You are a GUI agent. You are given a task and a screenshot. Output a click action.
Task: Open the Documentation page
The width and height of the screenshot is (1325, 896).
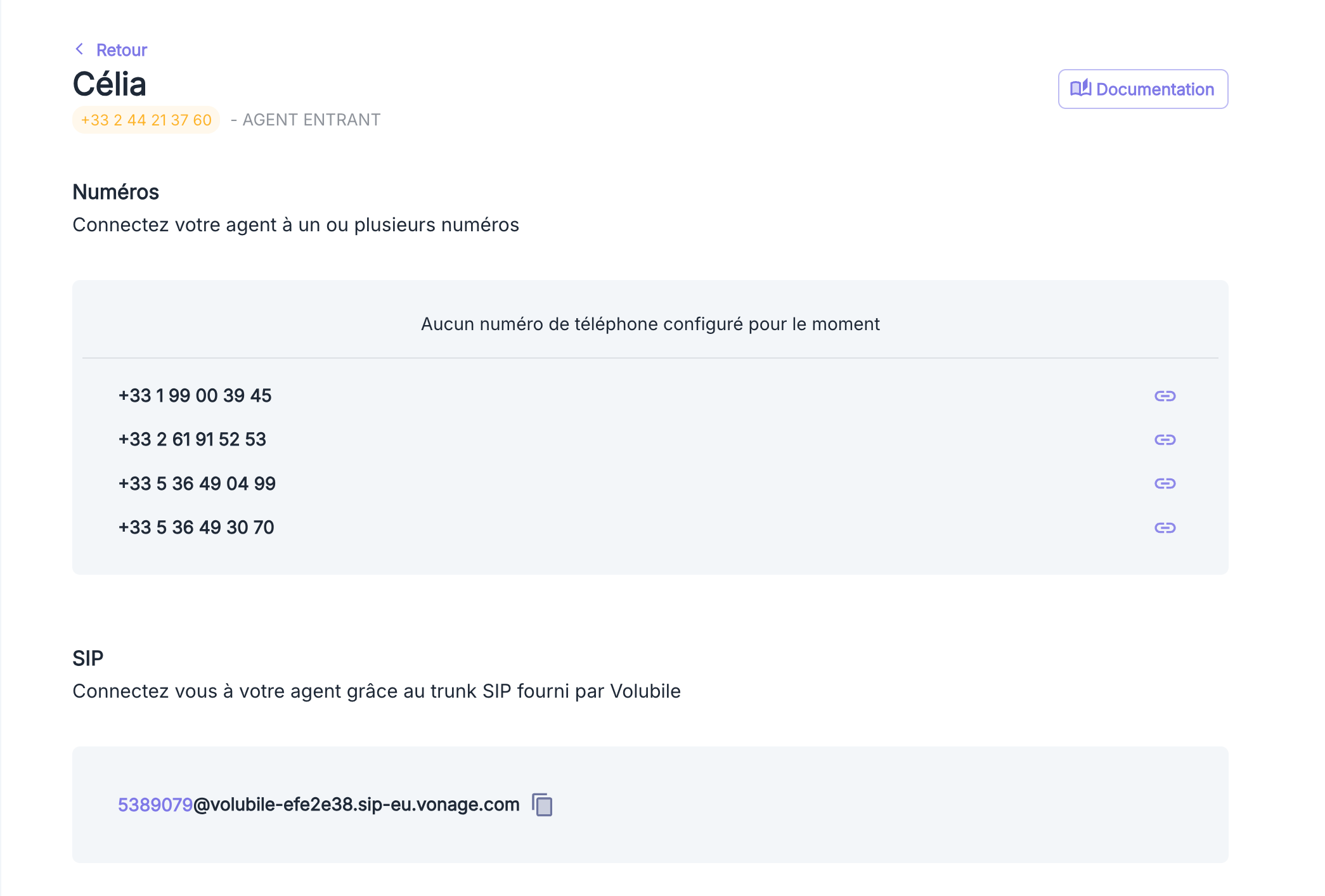[x=1142, y=89]
